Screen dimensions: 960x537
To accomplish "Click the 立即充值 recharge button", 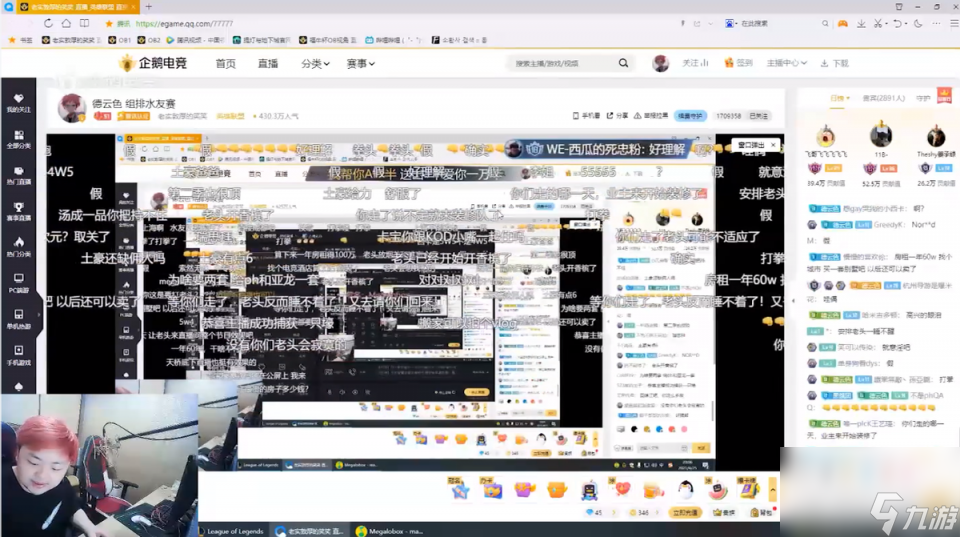I will click(x=685, y=513).
